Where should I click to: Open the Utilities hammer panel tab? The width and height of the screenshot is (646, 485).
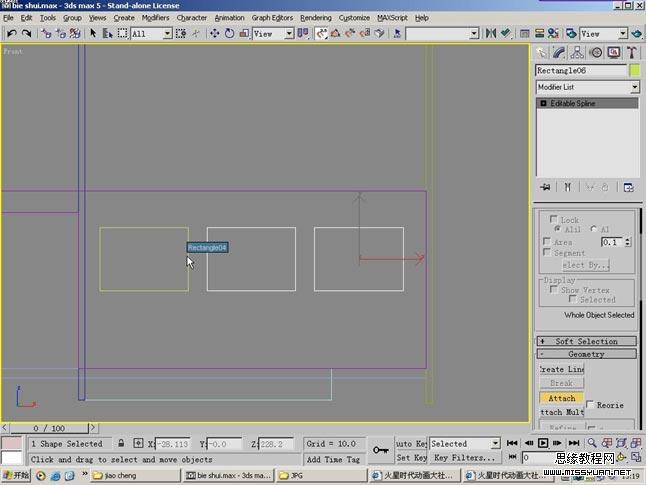[x=631, y=53]
